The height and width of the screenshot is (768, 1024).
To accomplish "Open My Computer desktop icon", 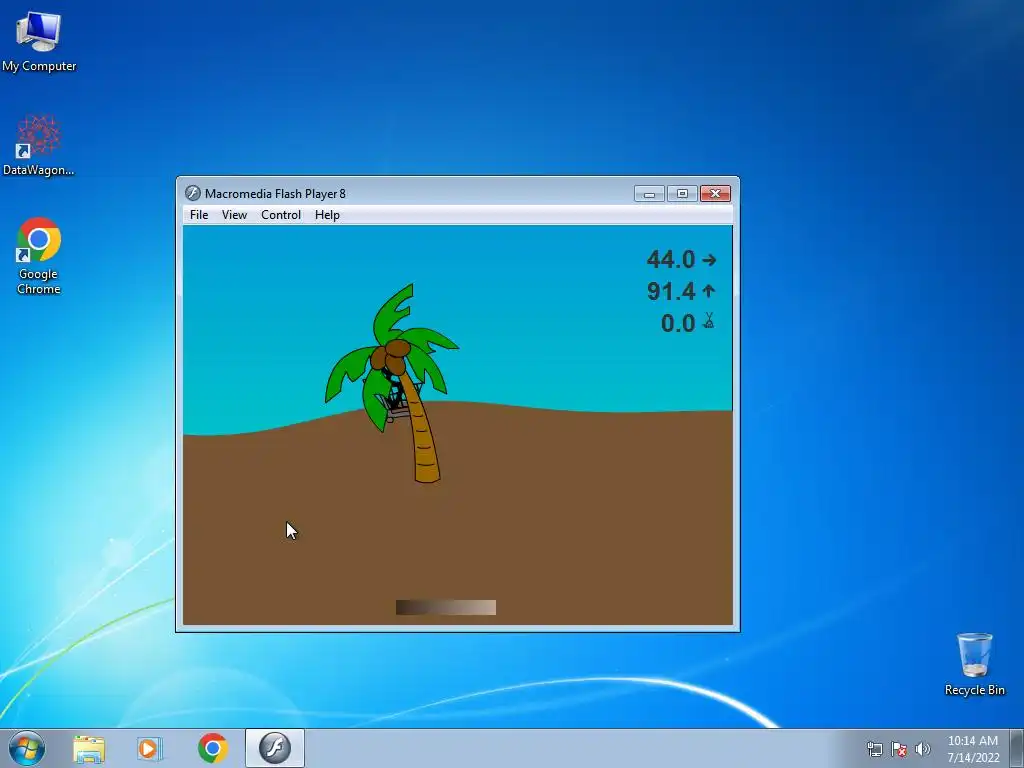I will (39, 42).
